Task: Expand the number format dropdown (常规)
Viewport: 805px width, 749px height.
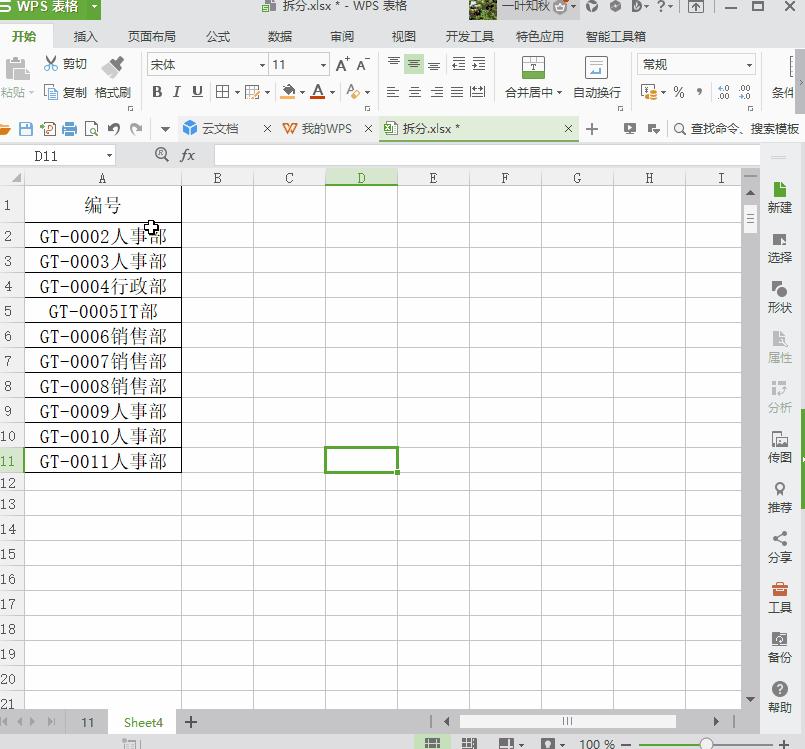Action: [748, 65]
